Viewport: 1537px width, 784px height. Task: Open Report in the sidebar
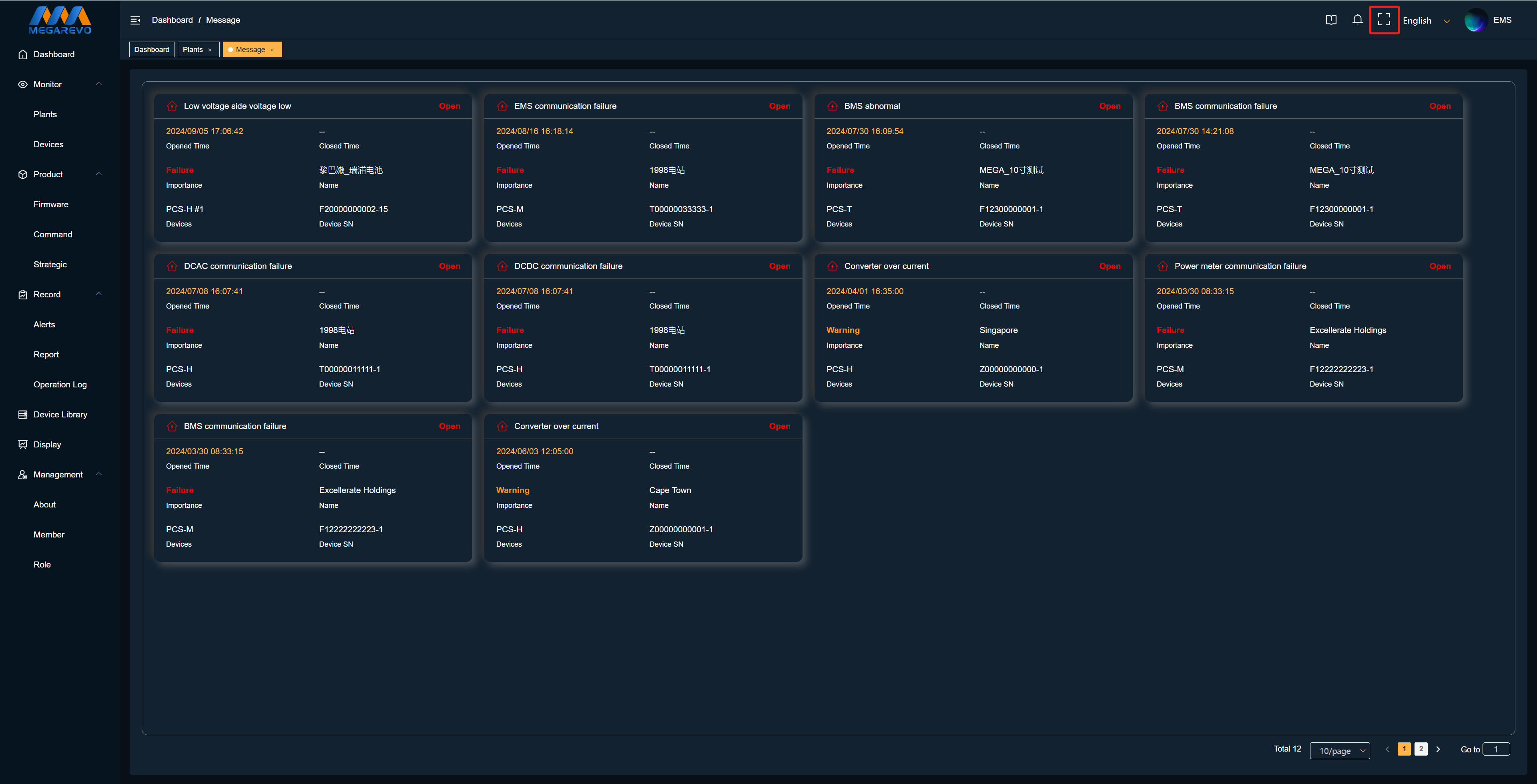tap(46, 355)
